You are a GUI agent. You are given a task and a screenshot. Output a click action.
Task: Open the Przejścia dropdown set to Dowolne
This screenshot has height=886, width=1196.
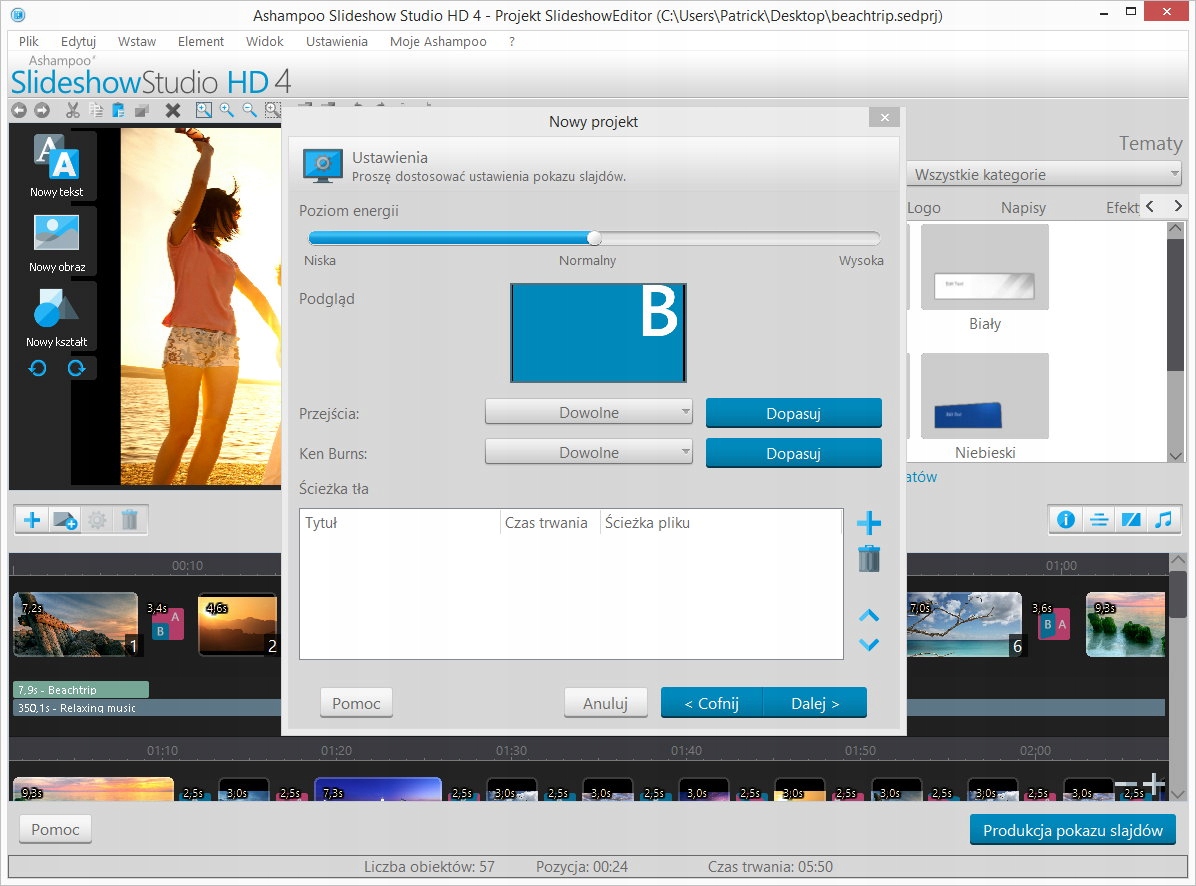(589, 412)
